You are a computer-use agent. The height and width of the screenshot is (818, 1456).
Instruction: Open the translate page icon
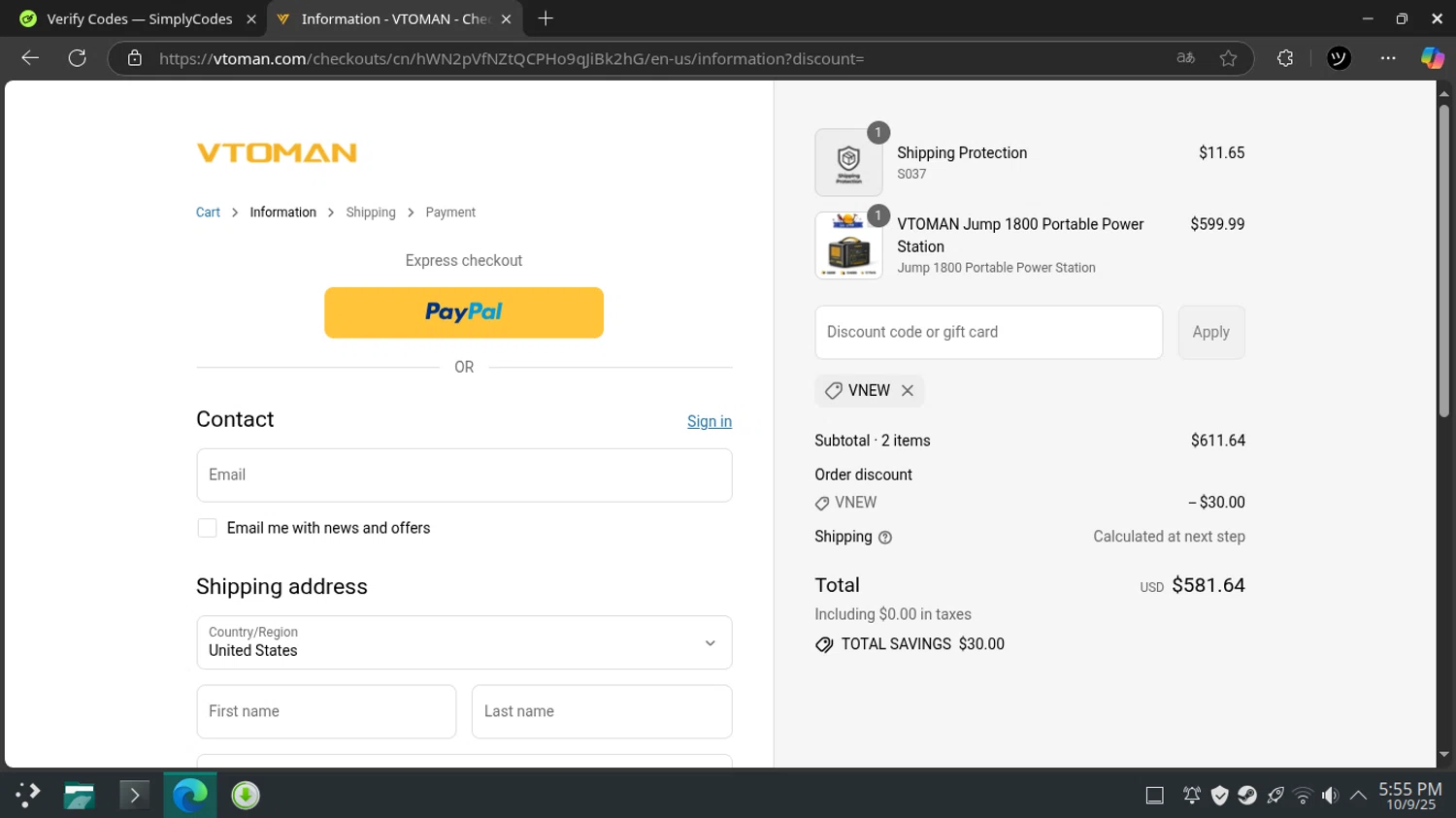[1185, 58]
